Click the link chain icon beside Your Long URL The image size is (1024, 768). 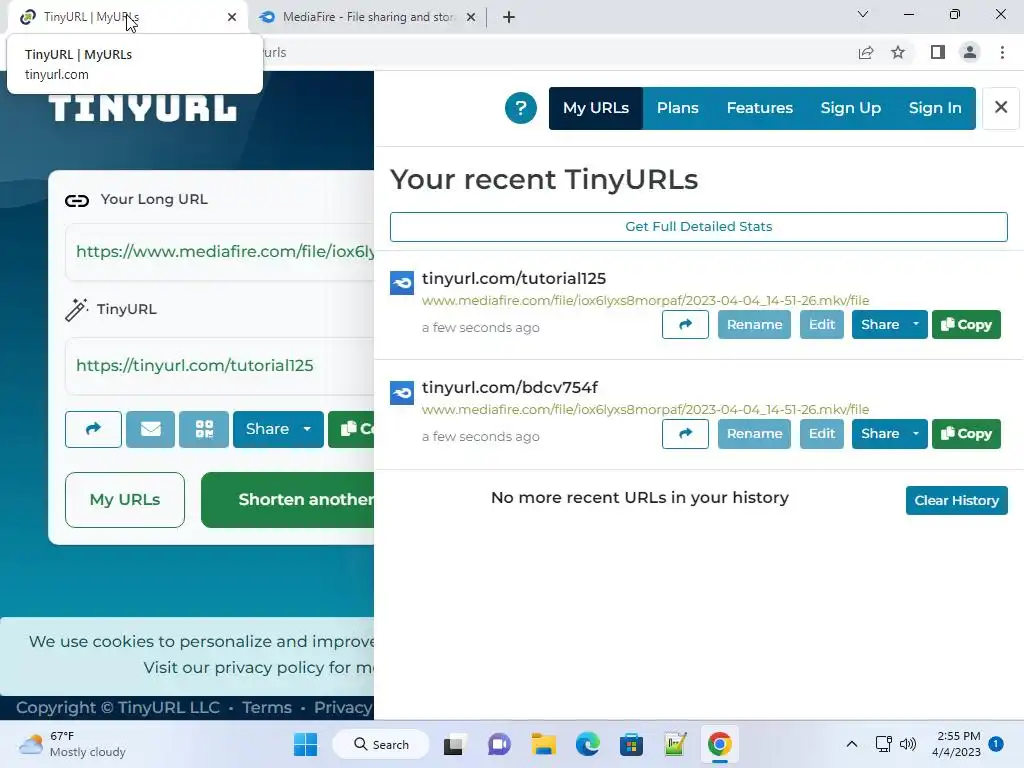pyautogui.click(x=77, y=200)
